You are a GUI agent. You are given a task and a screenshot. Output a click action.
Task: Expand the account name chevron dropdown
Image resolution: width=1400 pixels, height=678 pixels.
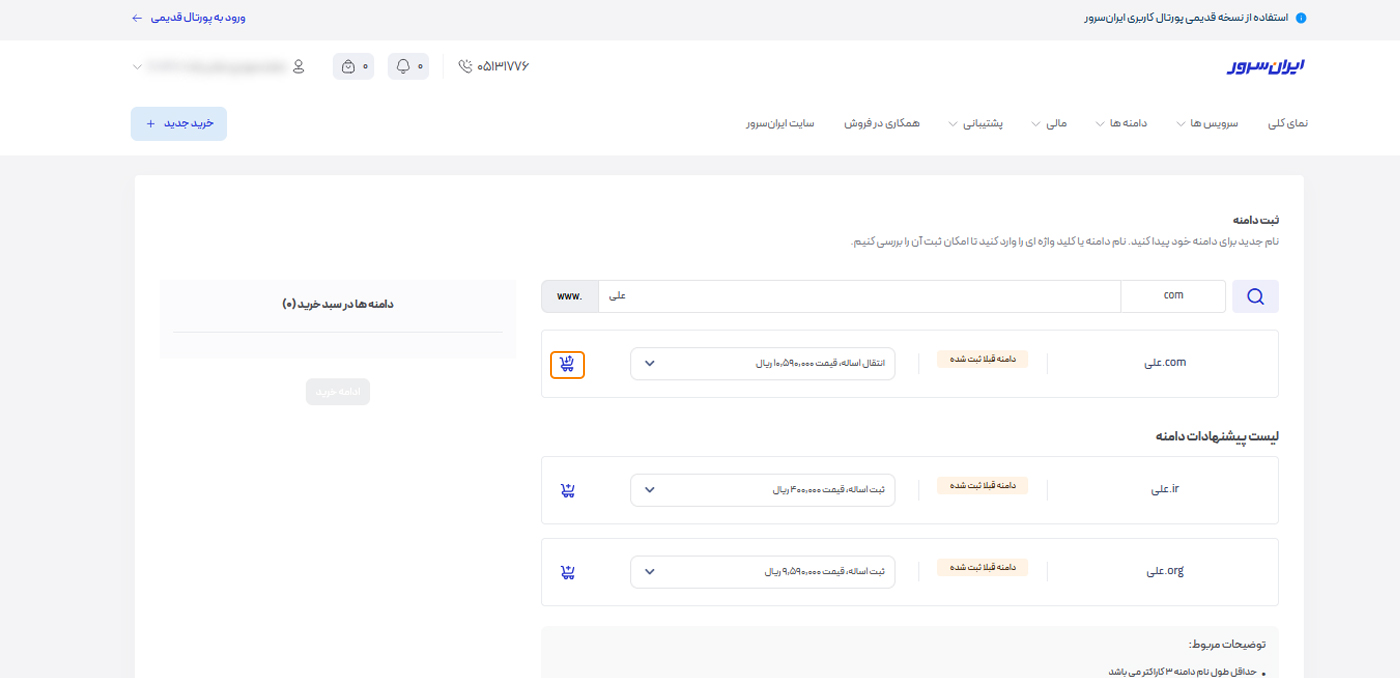138,66
